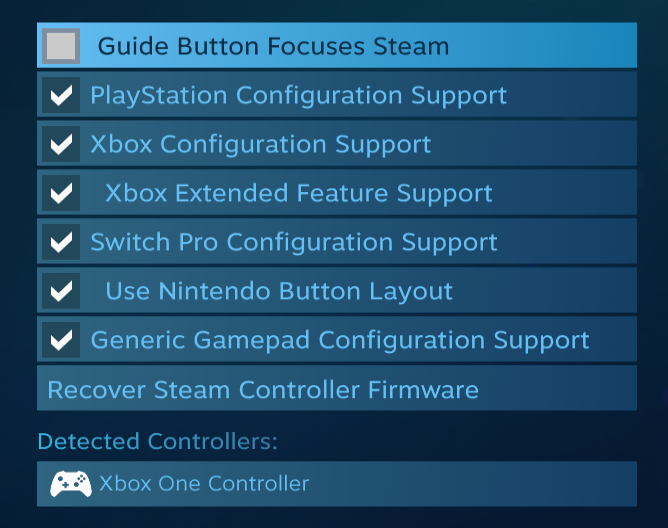The height and width of the screenshot is (528, 668).
Task: Enable the Guide Button Focuses Steam checkbox
Action: pos(62,46)
